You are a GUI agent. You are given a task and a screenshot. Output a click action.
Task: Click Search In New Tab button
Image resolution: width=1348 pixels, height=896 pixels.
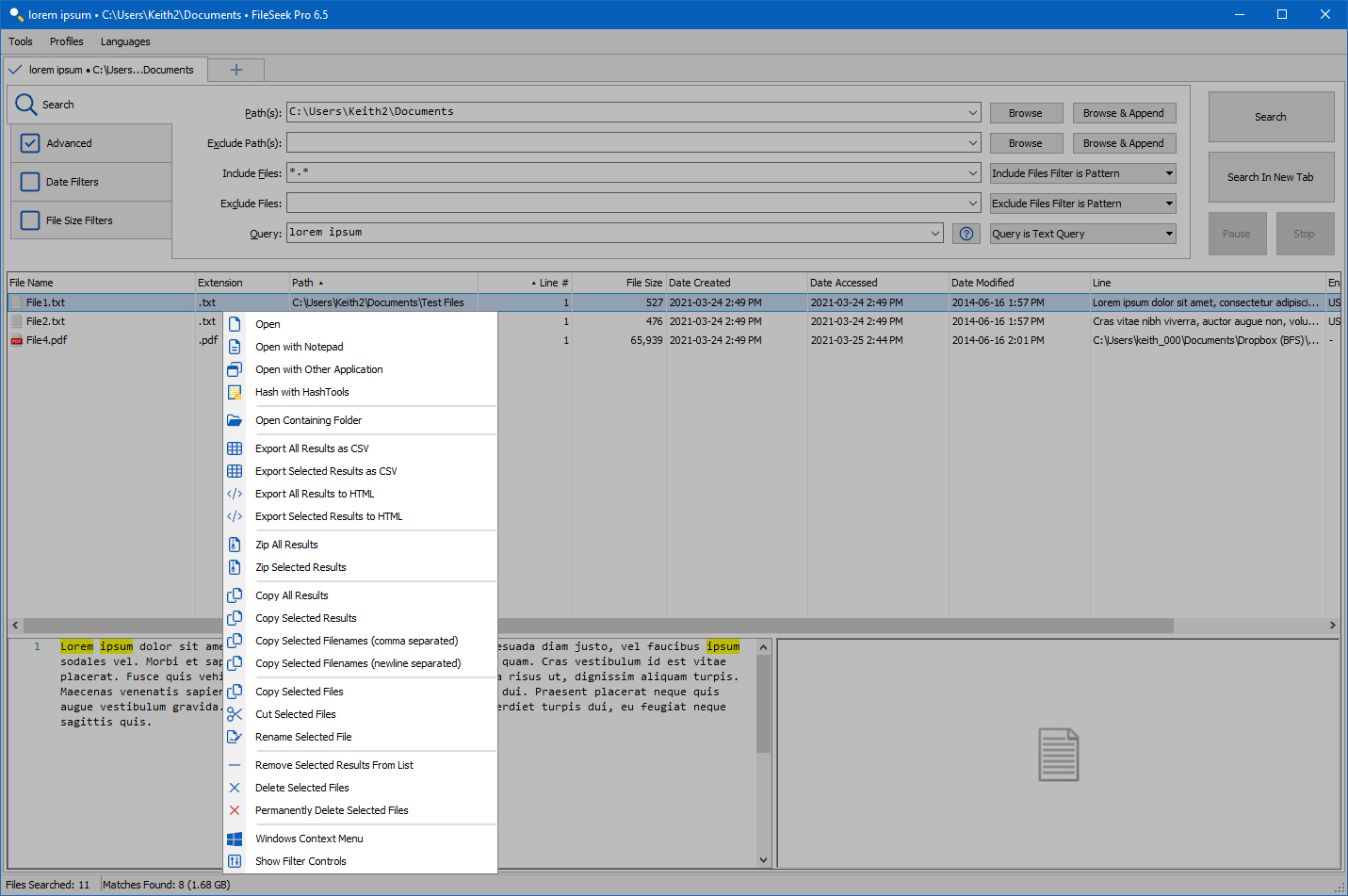[1271, 177]
